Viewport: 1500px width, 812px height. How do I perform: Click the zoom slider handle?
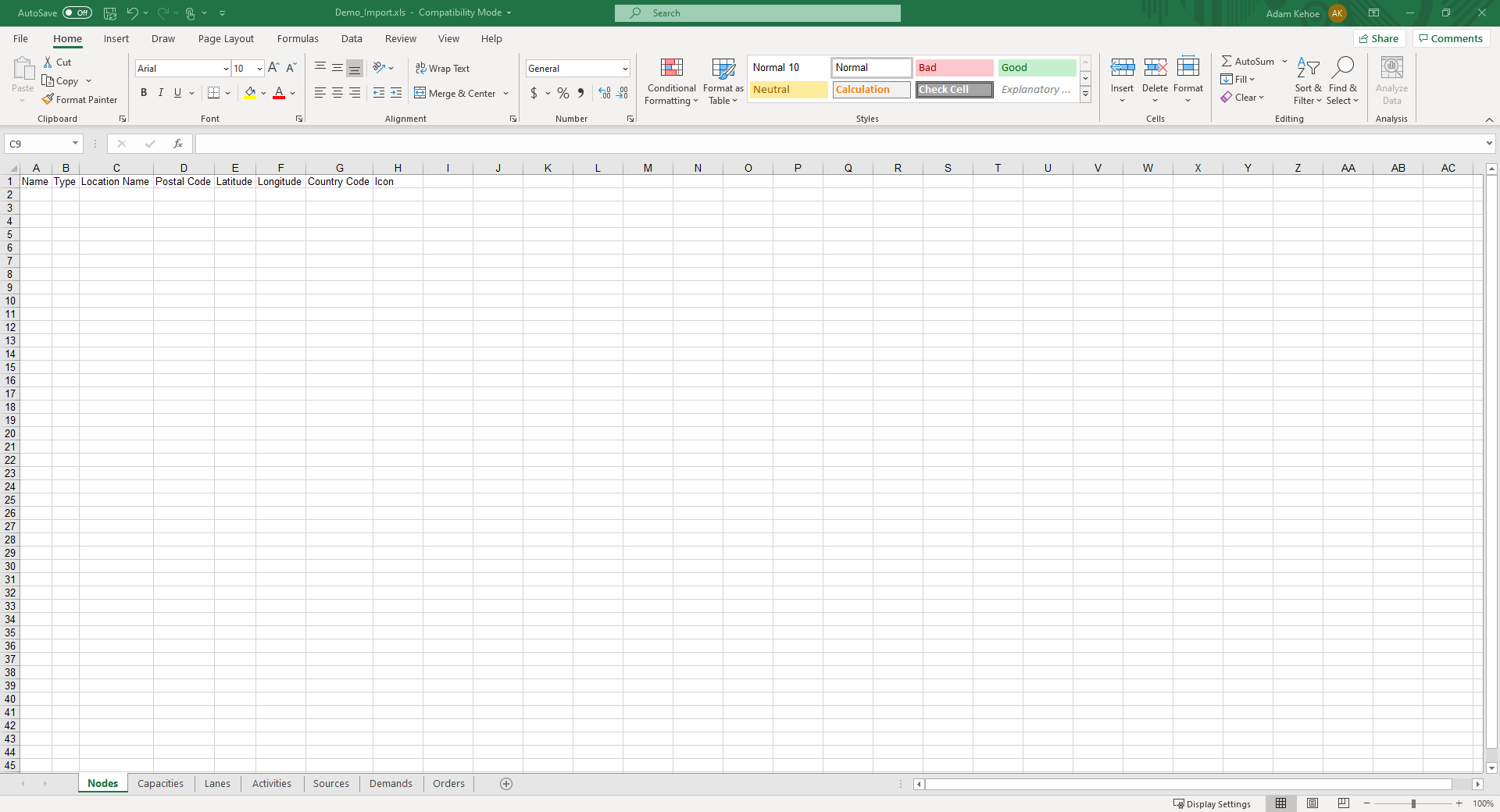[x=1413, y=804]
